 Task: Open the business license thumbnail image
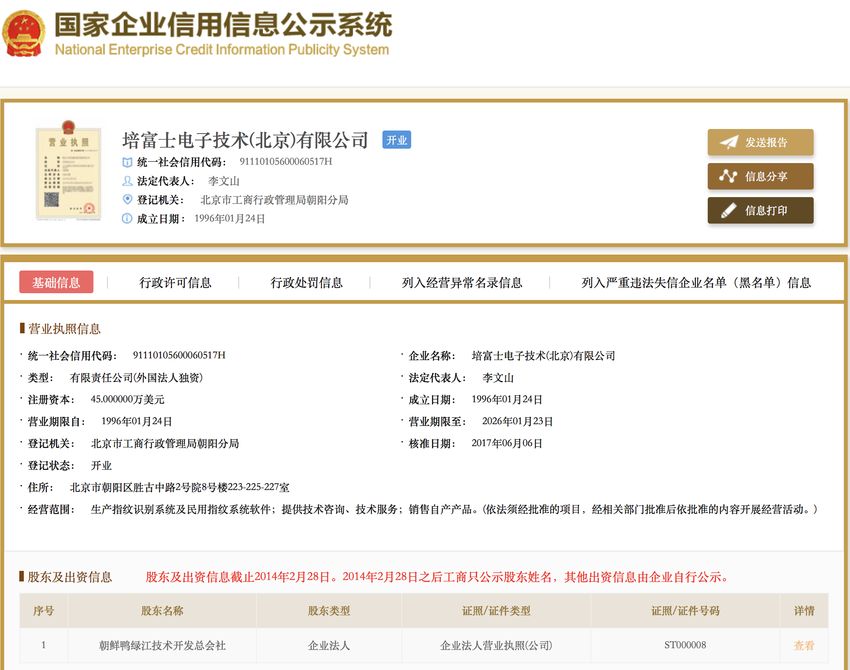click(x=68, y=171)
